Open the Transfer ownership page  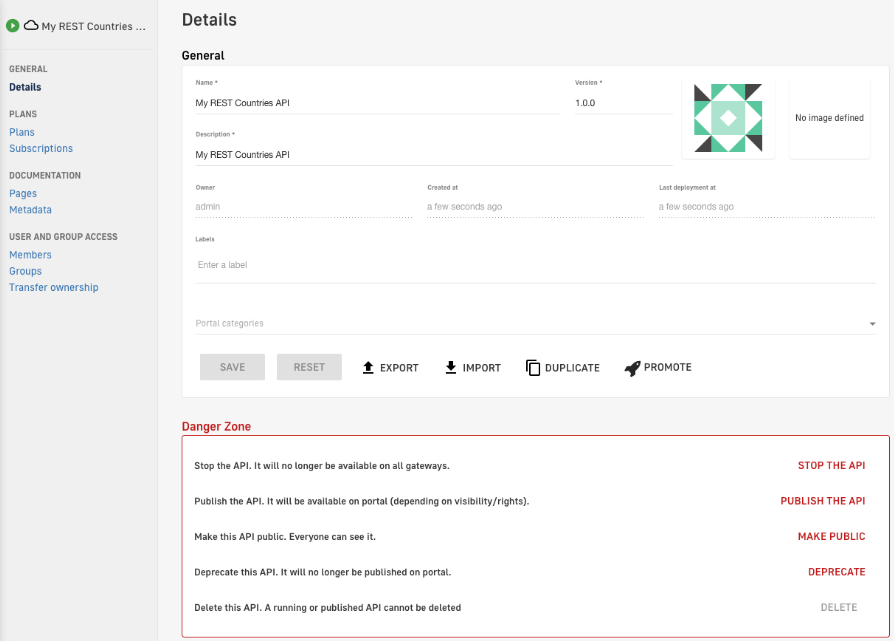[x=53, y=286]
